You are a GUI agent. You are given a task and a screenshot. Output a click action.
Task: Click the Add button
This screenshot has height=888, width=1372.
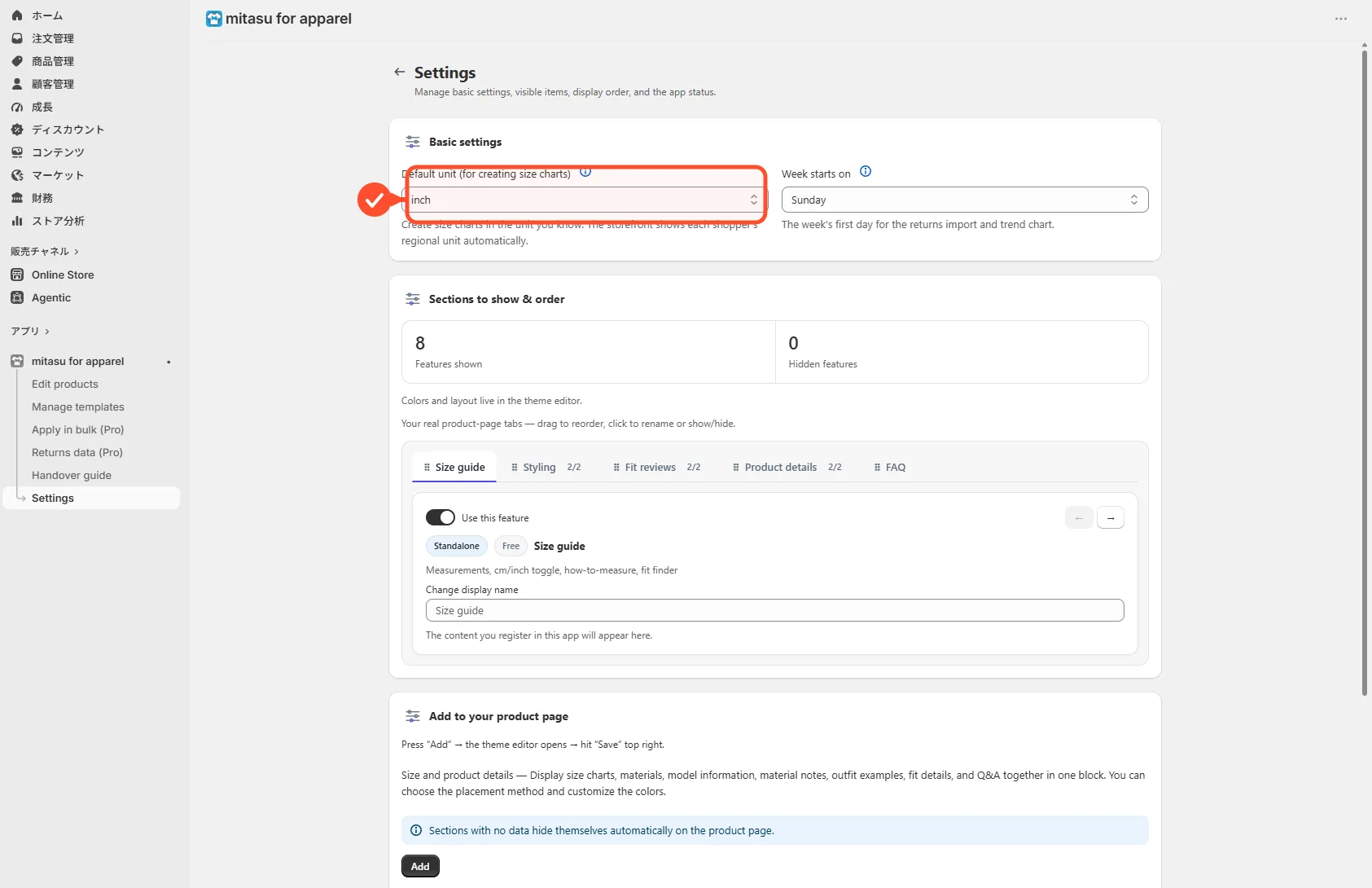pos(420,866)
